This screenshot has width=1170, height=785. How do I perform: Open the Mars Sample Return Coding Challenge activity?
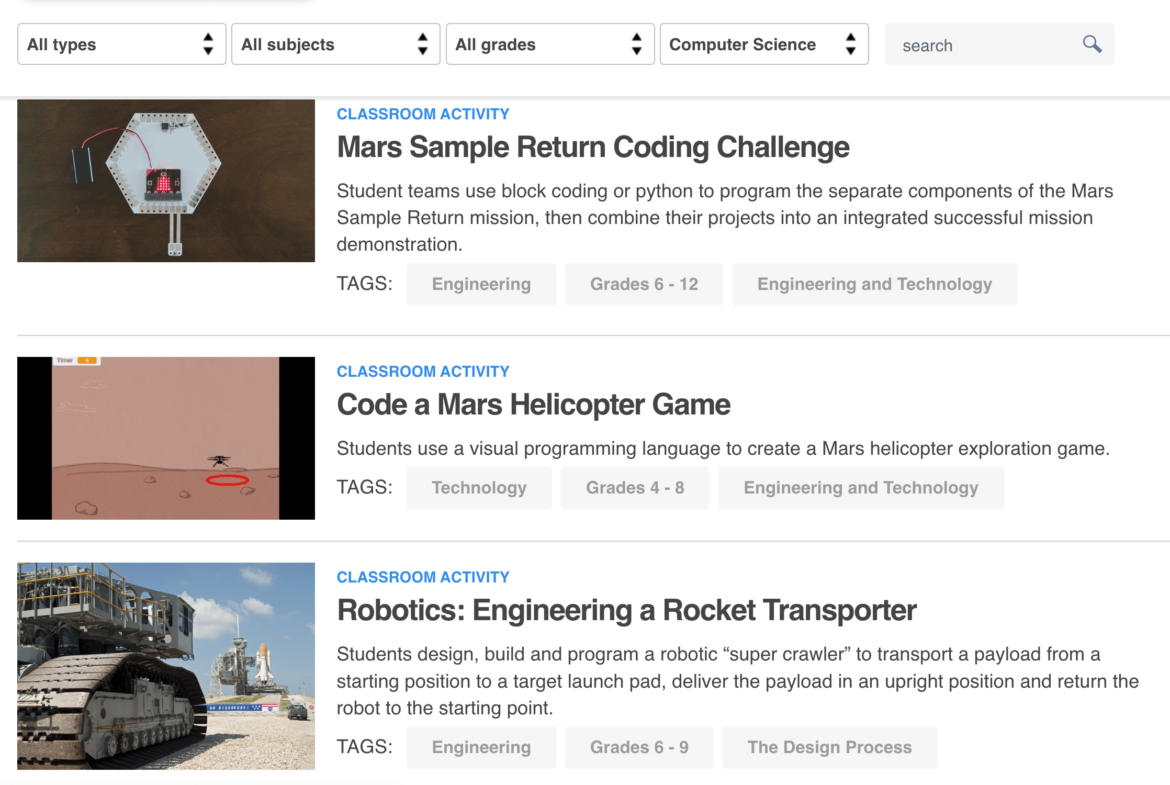593,147
